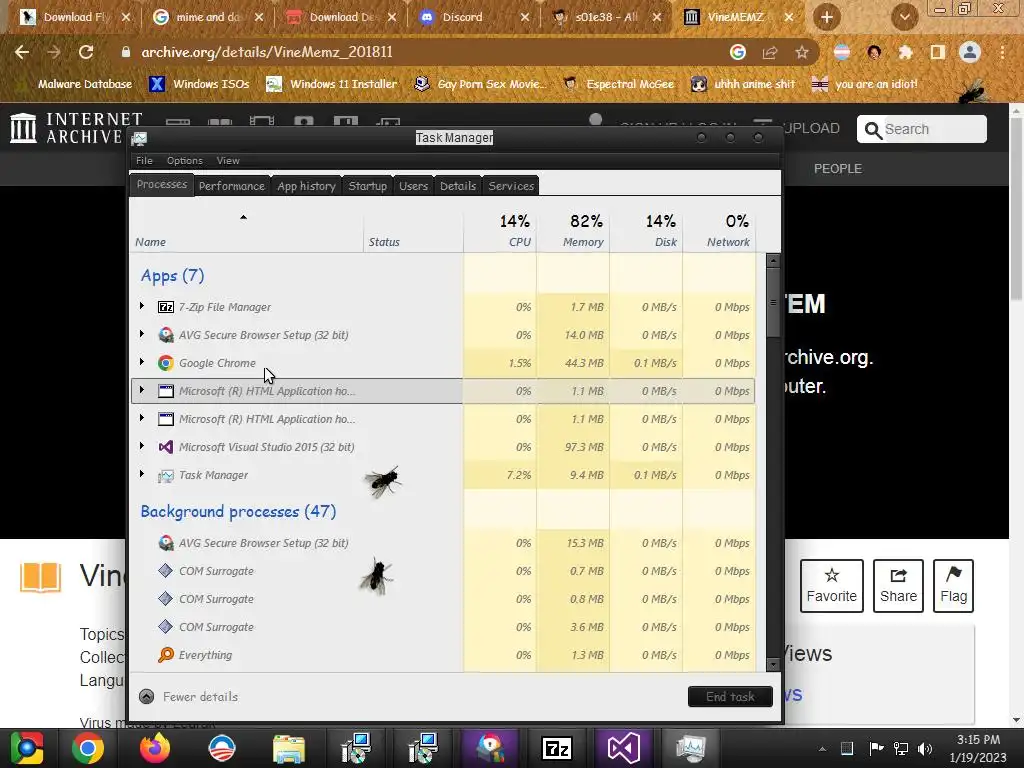
Task: Click the Flag button on archive page
Action: pyautogui.click(x=953, y=586)
